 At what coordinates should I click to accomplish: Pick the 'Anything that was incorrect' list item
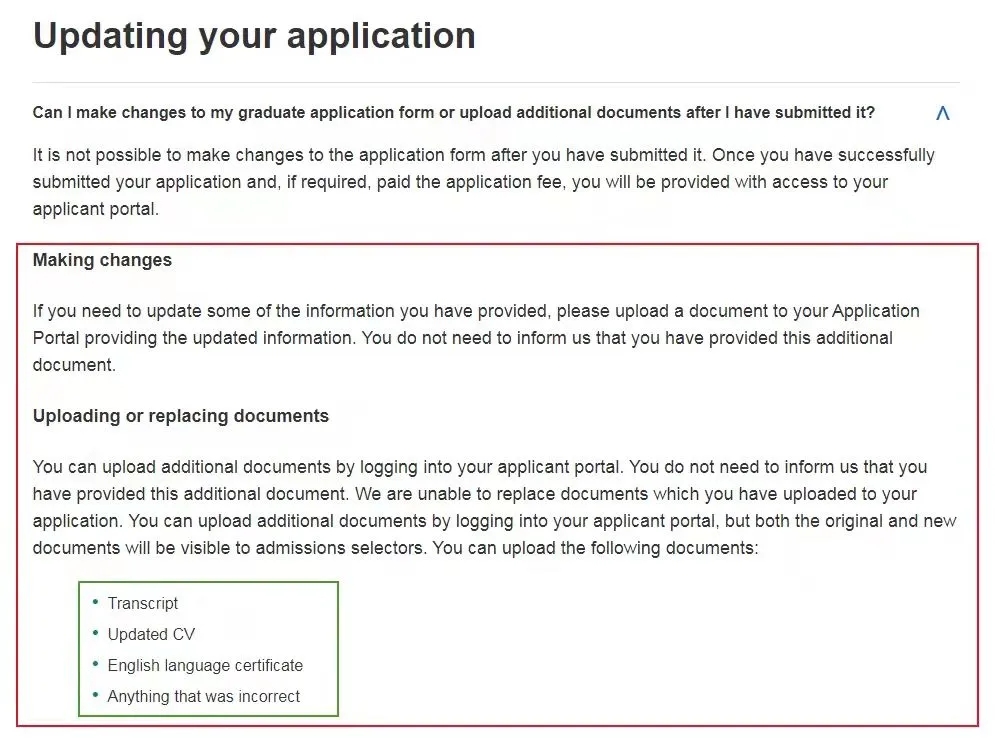[x=204, y=697]
